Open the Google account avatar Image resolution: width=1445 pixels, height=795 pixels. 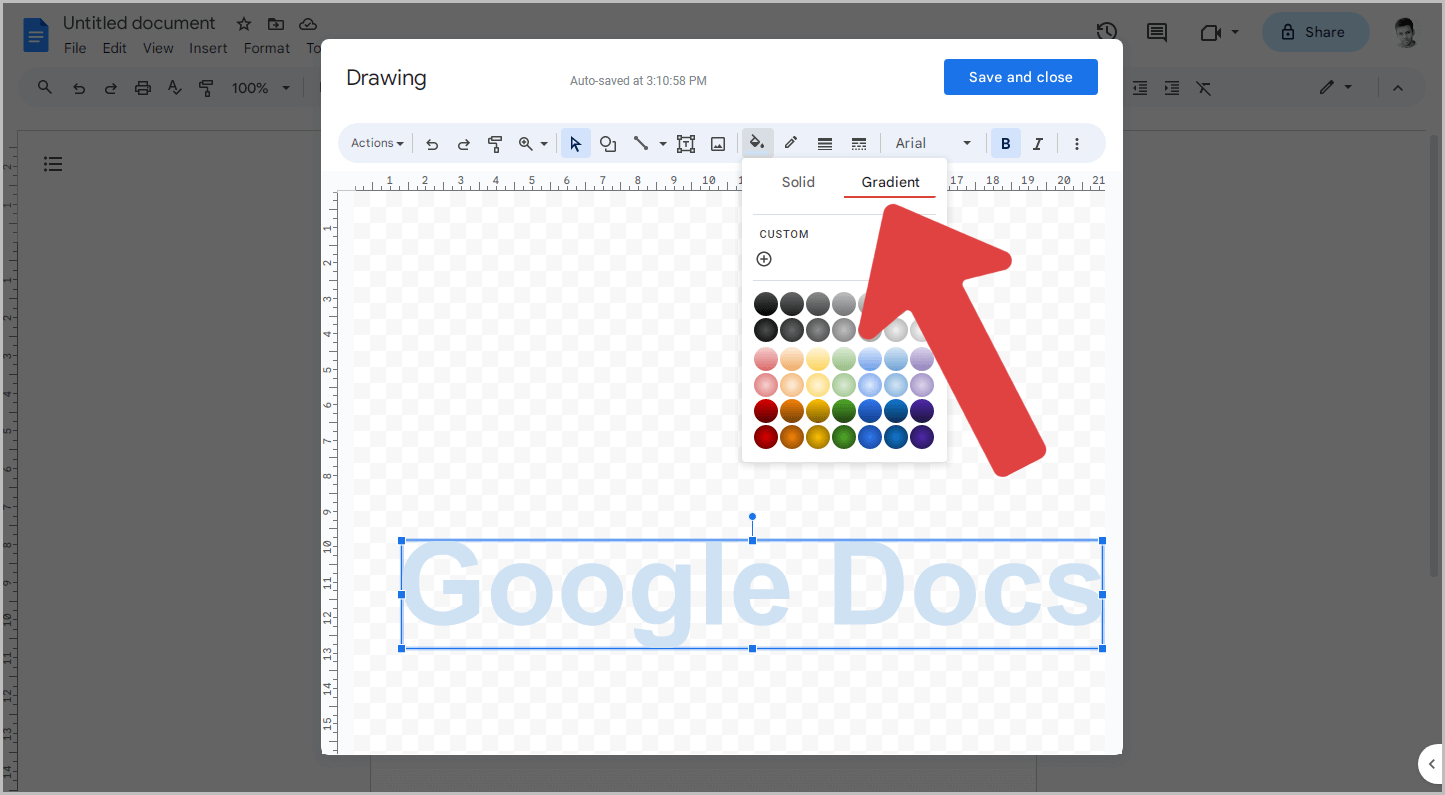1406,32
